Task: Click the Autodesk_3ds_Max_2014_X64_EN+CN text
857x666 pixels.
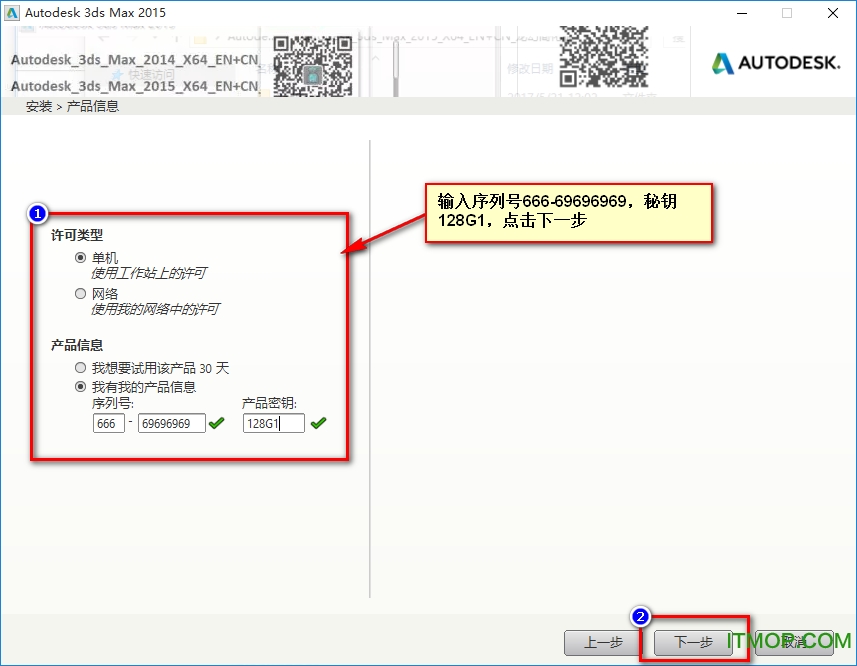Action: tap(134, 60)
